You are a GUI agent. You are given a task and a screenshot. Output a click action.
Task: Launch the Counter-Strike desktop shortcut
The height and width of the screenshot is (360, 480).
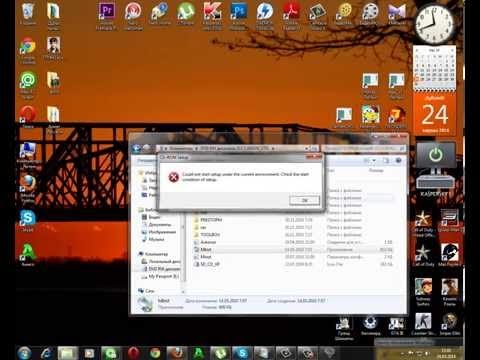point(423,324)
